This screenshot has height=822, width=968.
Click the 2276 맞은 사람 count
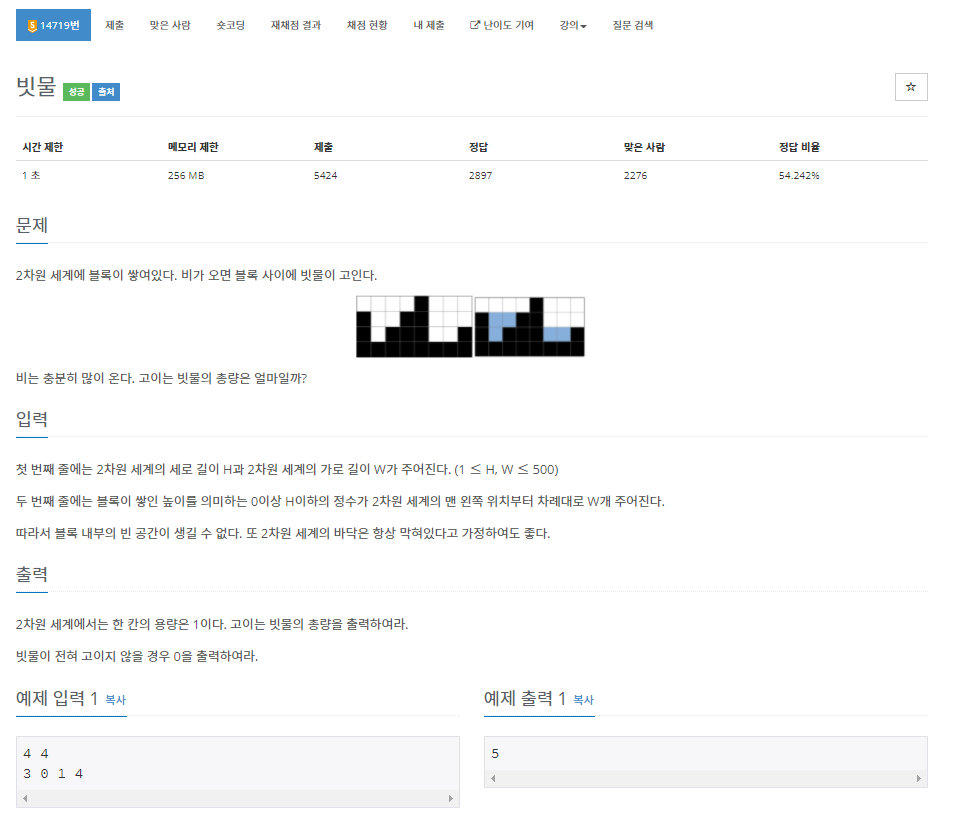[635, 176]
